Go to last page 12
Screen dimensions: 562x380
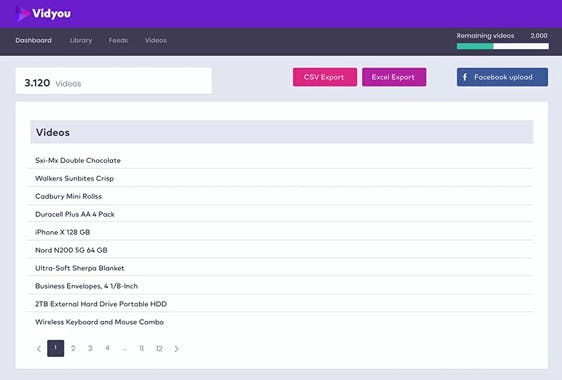click(159, 348)
